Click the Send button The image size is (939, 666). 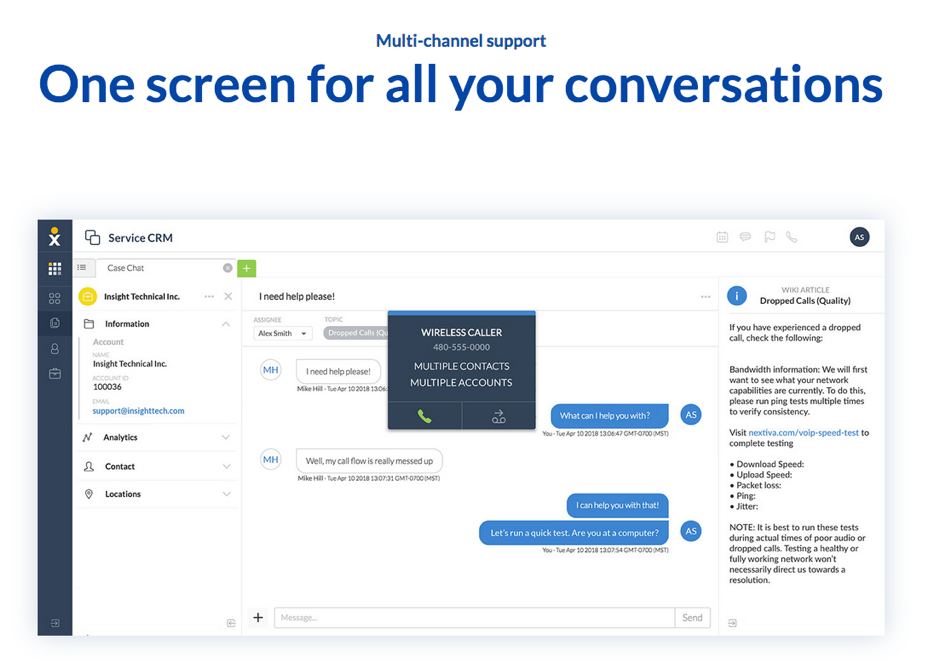692,617
